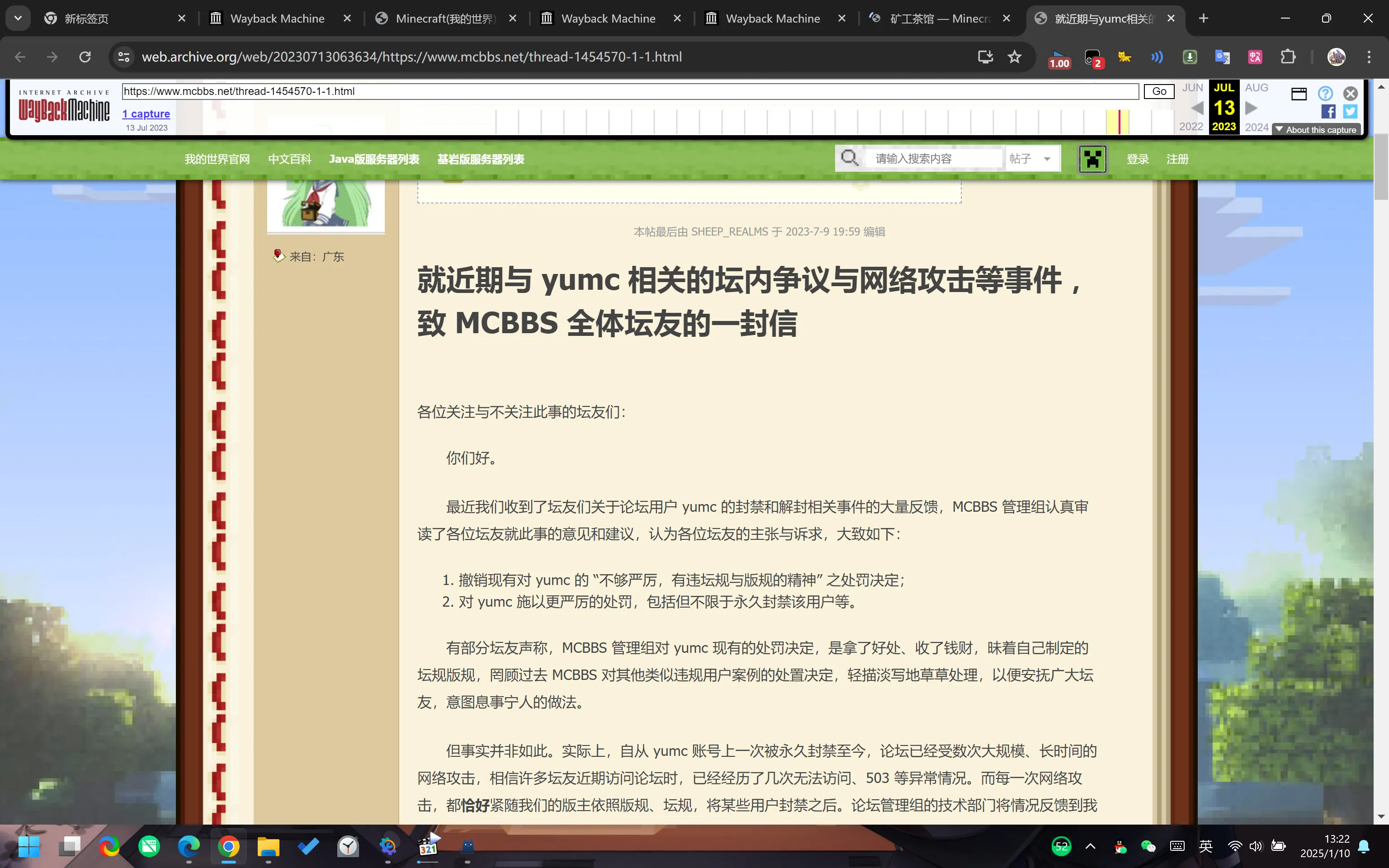This screenshot has width=1389, height=868.
Task: Open the taskbar clock app
Action: click(x=348, y=846)
